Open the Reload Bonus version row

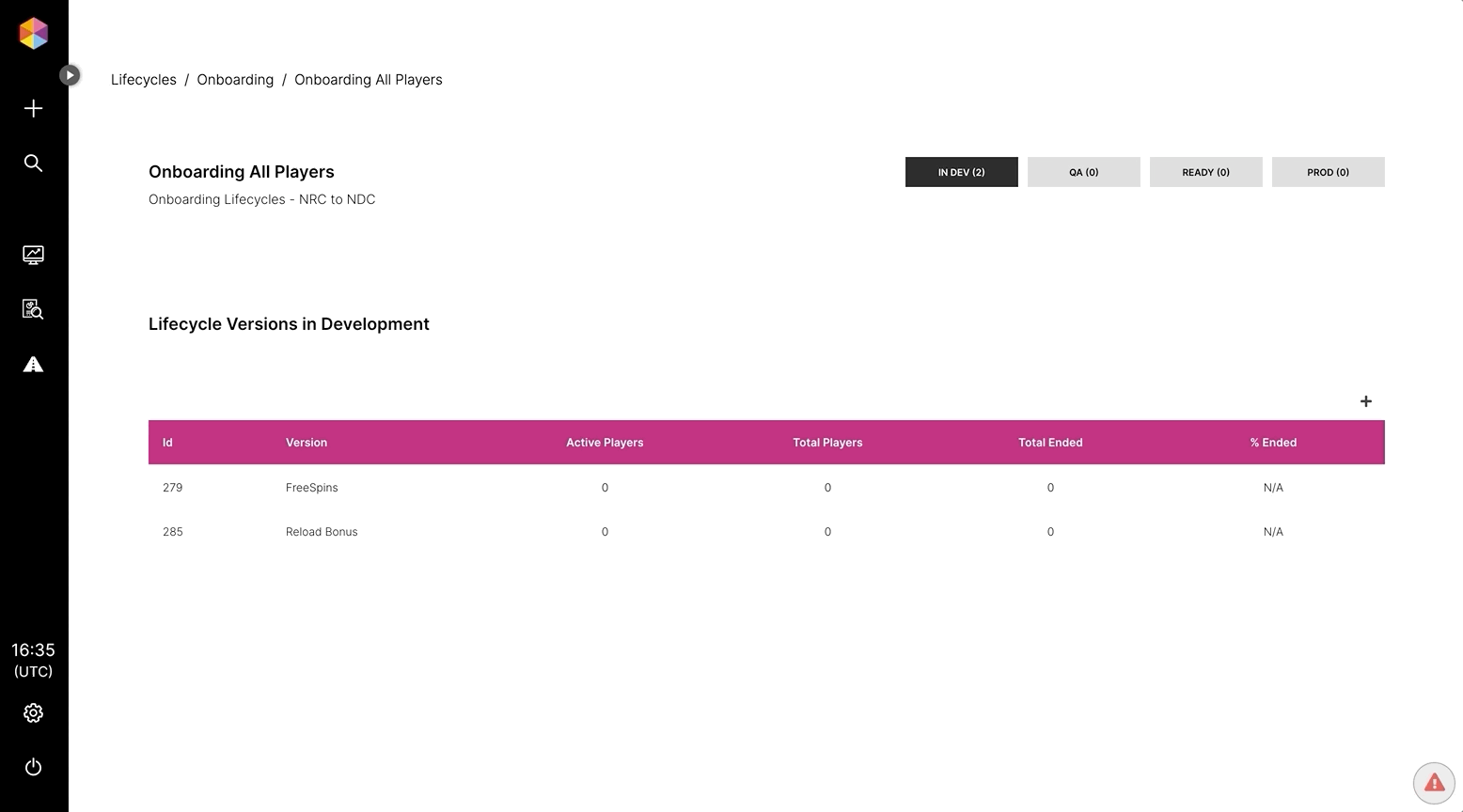tap(322, 532)
